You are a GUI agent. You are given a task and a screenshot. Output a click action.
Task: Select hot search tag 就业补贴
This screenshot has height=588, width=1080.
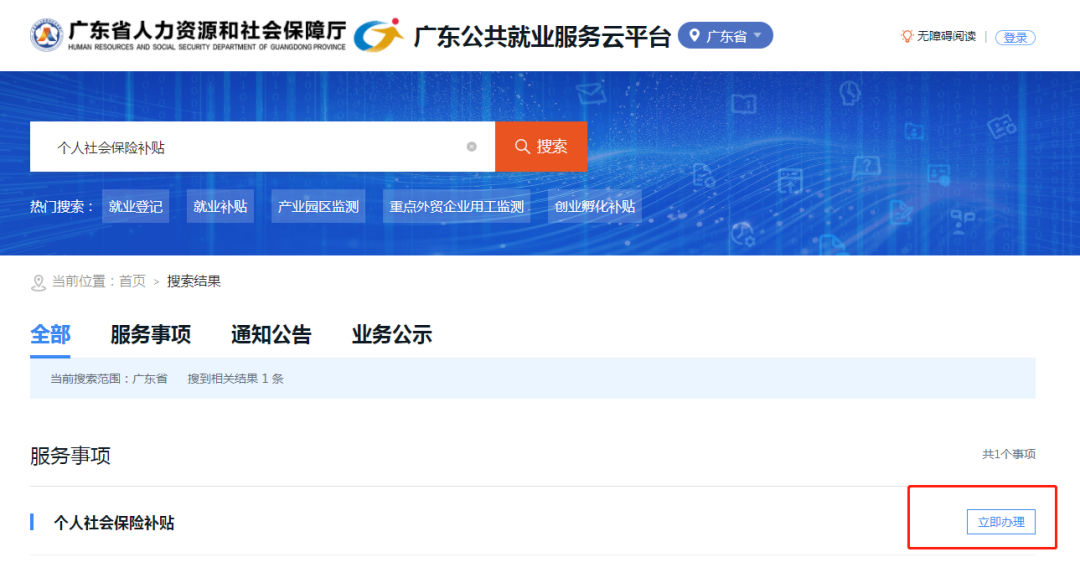(220, 207)
